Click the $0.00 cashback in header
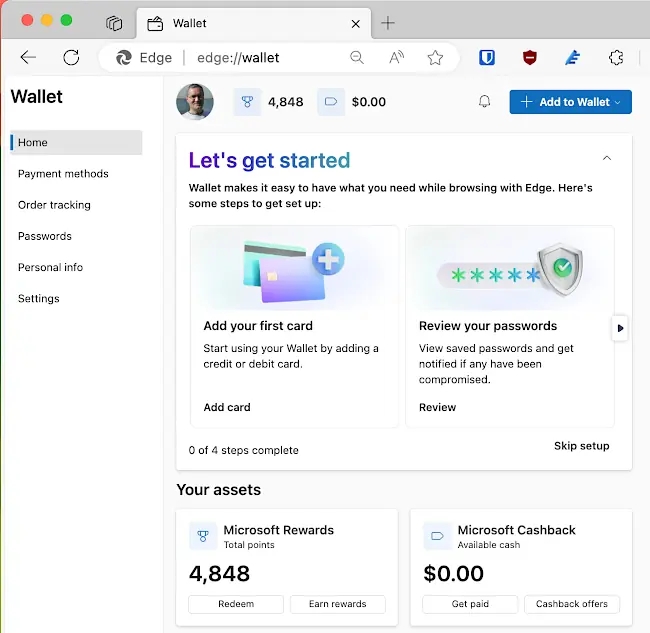The height and width of the screenshot is (633, 650). (369, 102)
